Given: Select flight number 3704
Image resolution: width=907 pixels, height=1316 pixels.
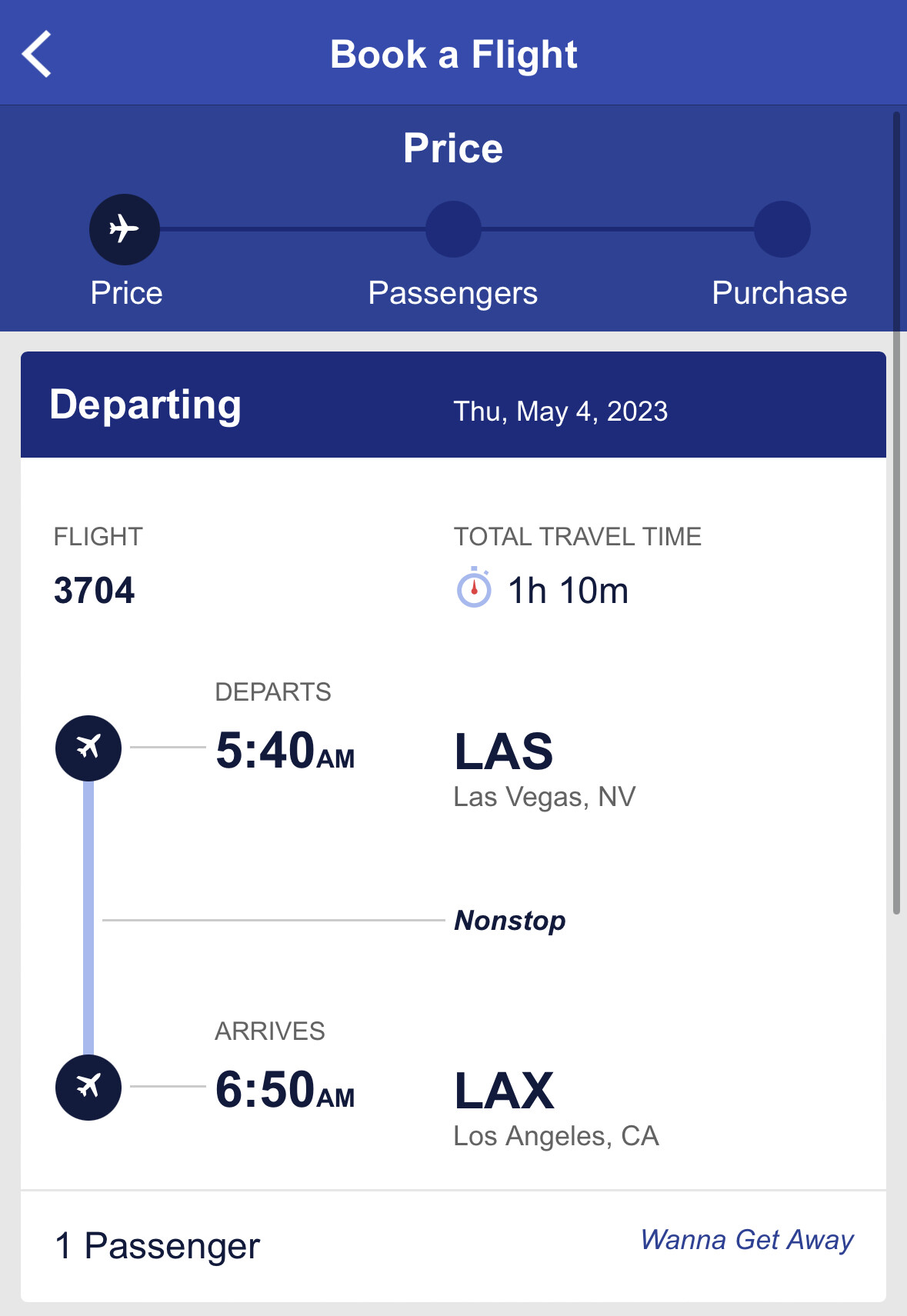Looking at the screenshot, I should [95, 591].
